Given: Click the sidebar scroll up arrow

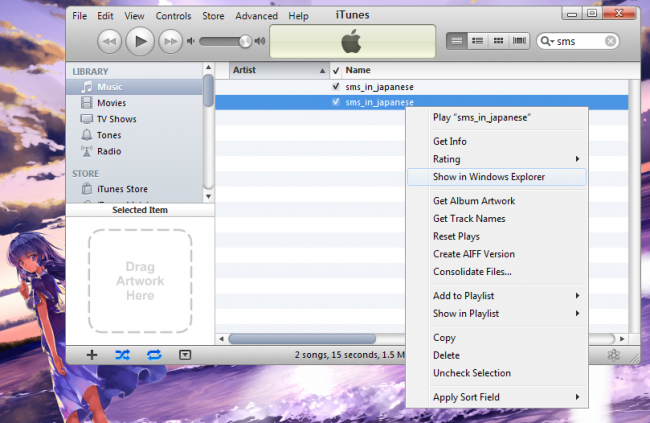Looking at the screenshot, I should click(x=209, y=67).
